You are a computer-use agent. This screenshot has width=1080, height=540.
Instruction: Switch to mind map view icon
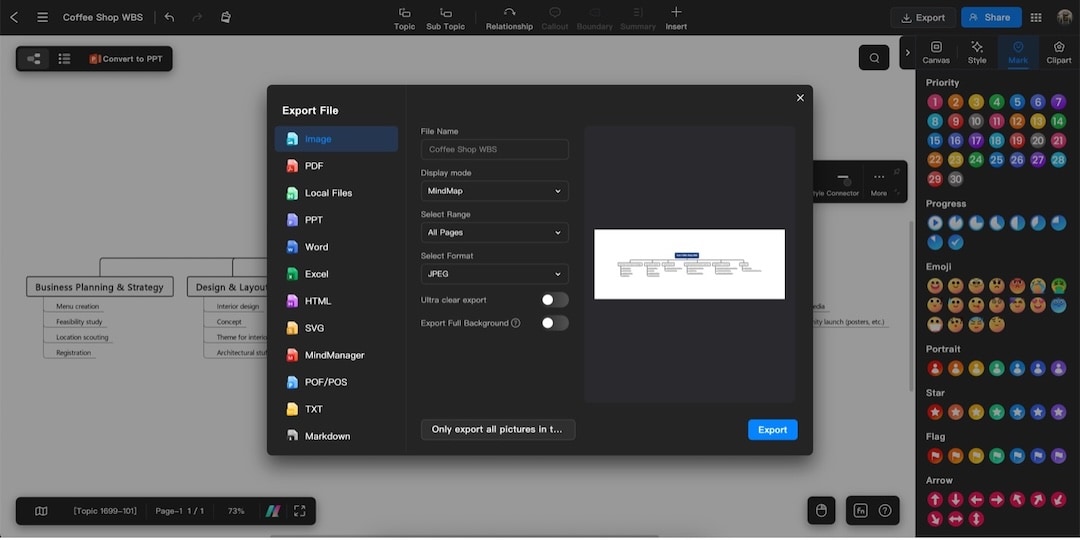pos(33,59)
